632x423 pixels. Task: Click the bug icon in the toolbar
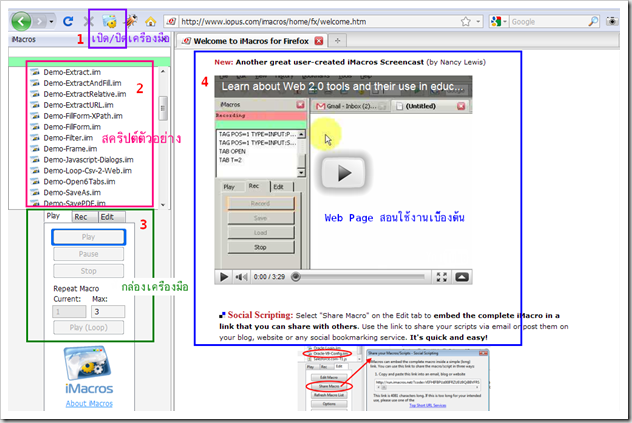click(x=131, y=21)
